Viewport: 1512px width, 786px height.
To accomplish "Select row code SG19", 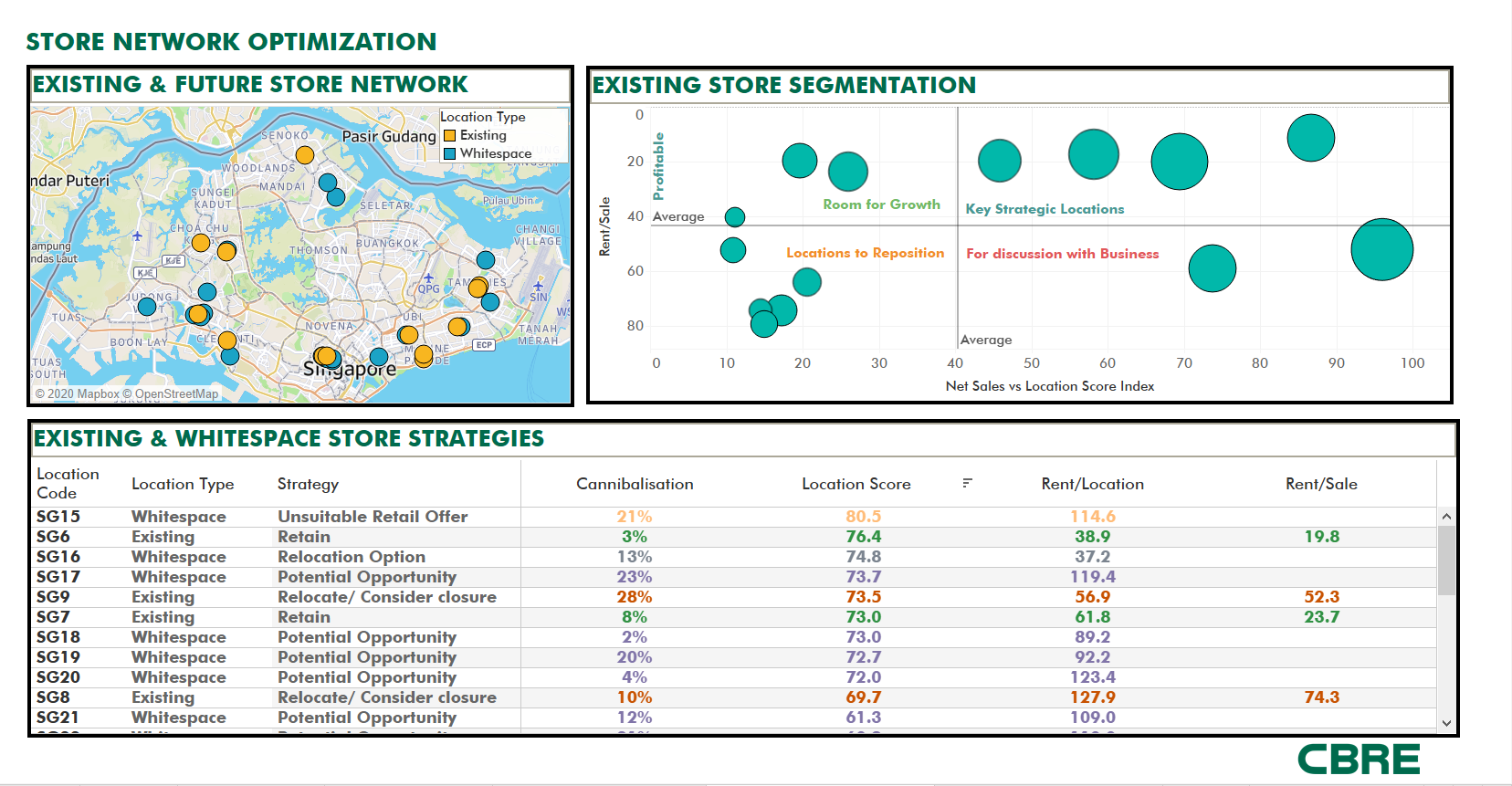I will point(58,657).
